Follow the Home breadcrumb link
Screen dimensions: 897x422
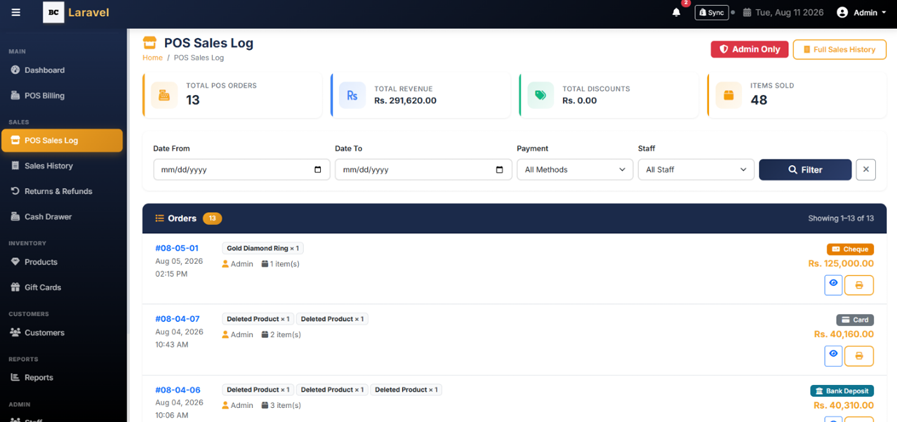(x=153, y=58)
